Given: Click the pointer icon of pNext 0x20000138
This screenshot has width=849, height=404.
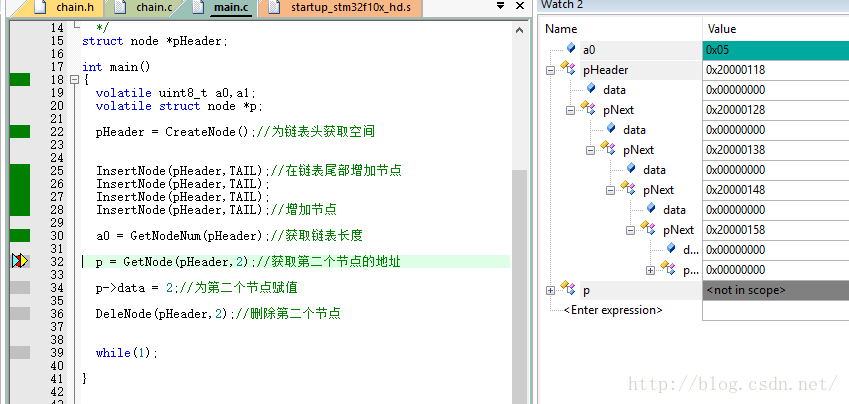Looking at the screenshot, I should [608, 148].
